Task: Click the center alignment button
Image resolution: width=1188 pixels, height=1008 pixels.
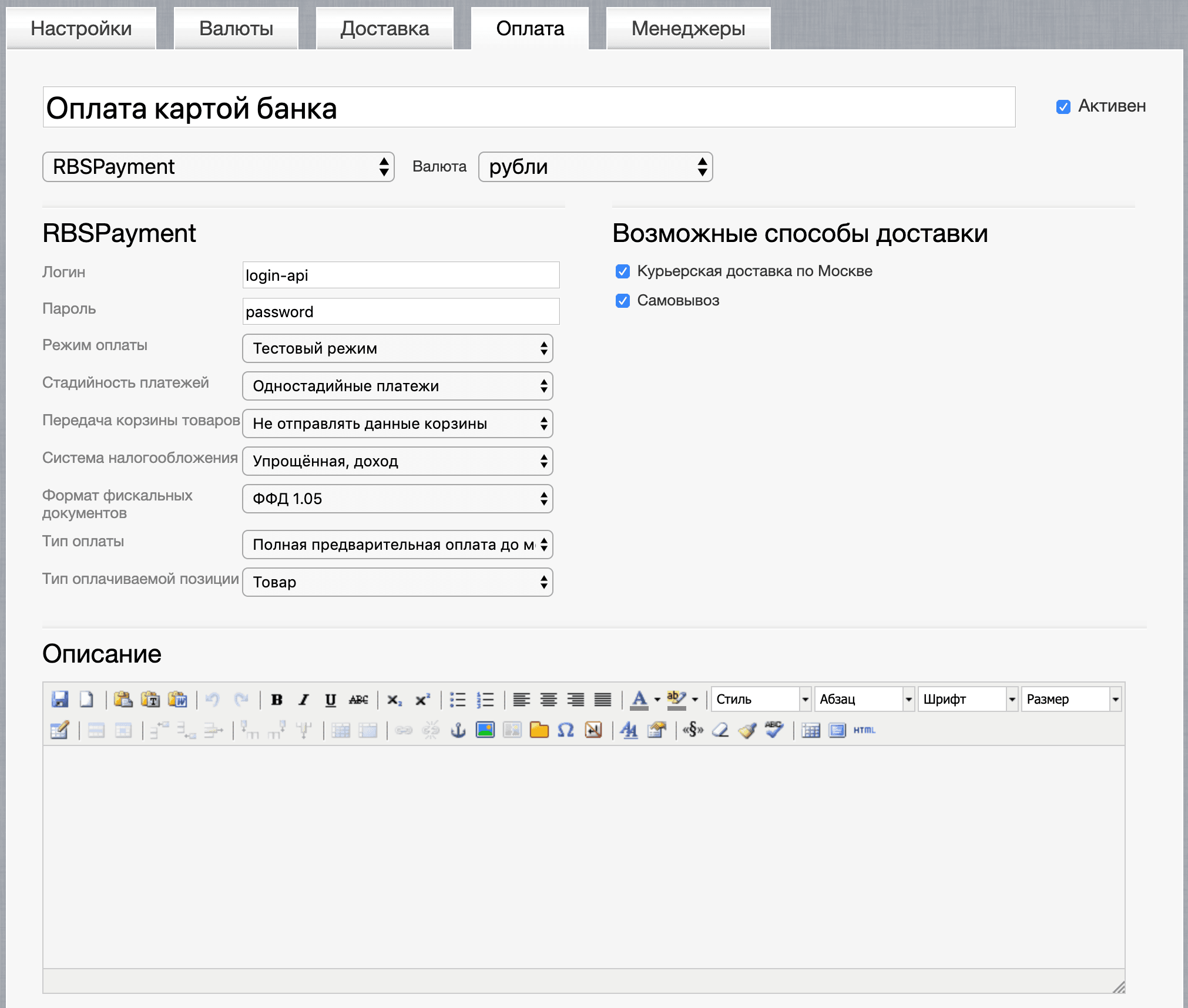Action: (x=548, y=699)
